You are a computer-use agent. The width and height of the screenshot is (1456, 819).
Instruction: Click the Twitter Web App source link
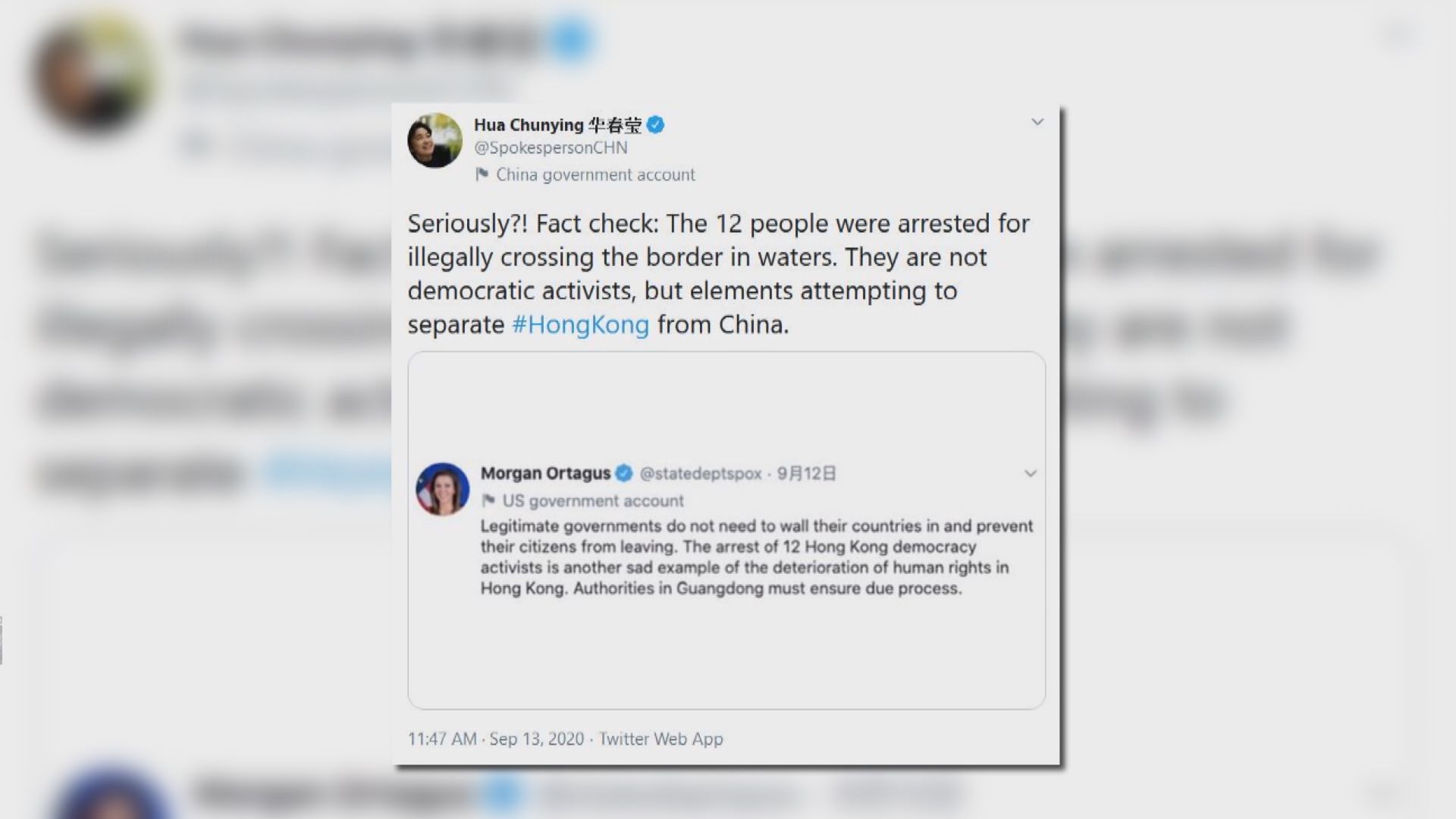pos(661,739)
